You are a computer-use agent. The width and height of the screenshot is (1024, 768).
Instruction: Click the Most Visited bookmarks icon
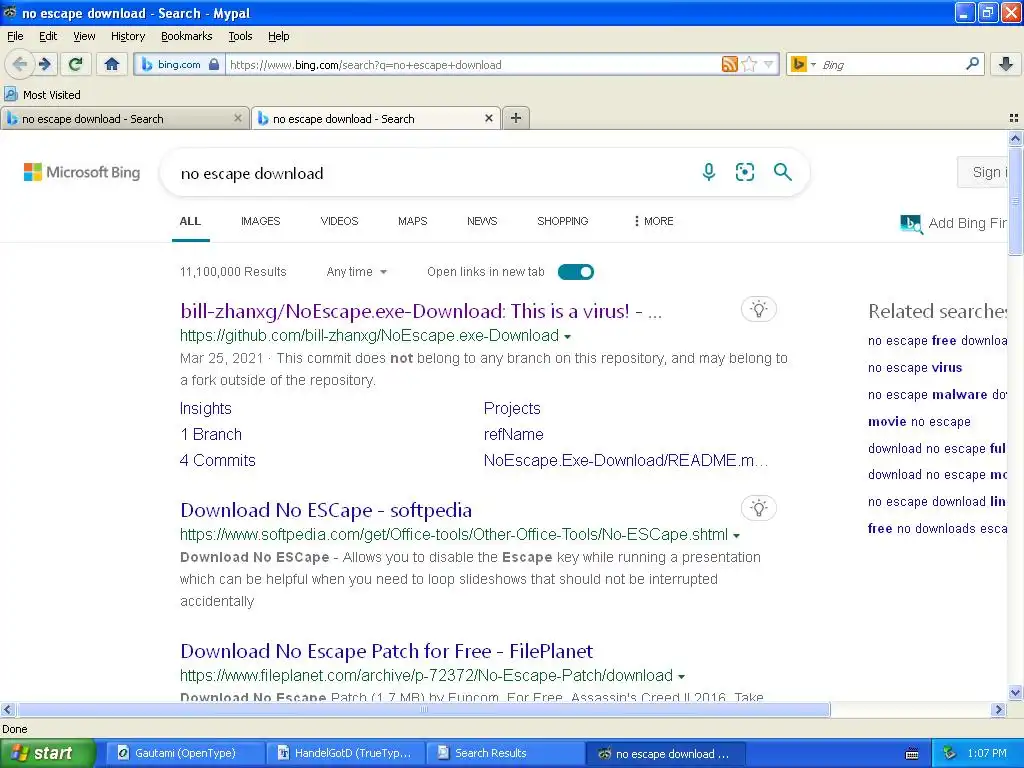(10, 95)
